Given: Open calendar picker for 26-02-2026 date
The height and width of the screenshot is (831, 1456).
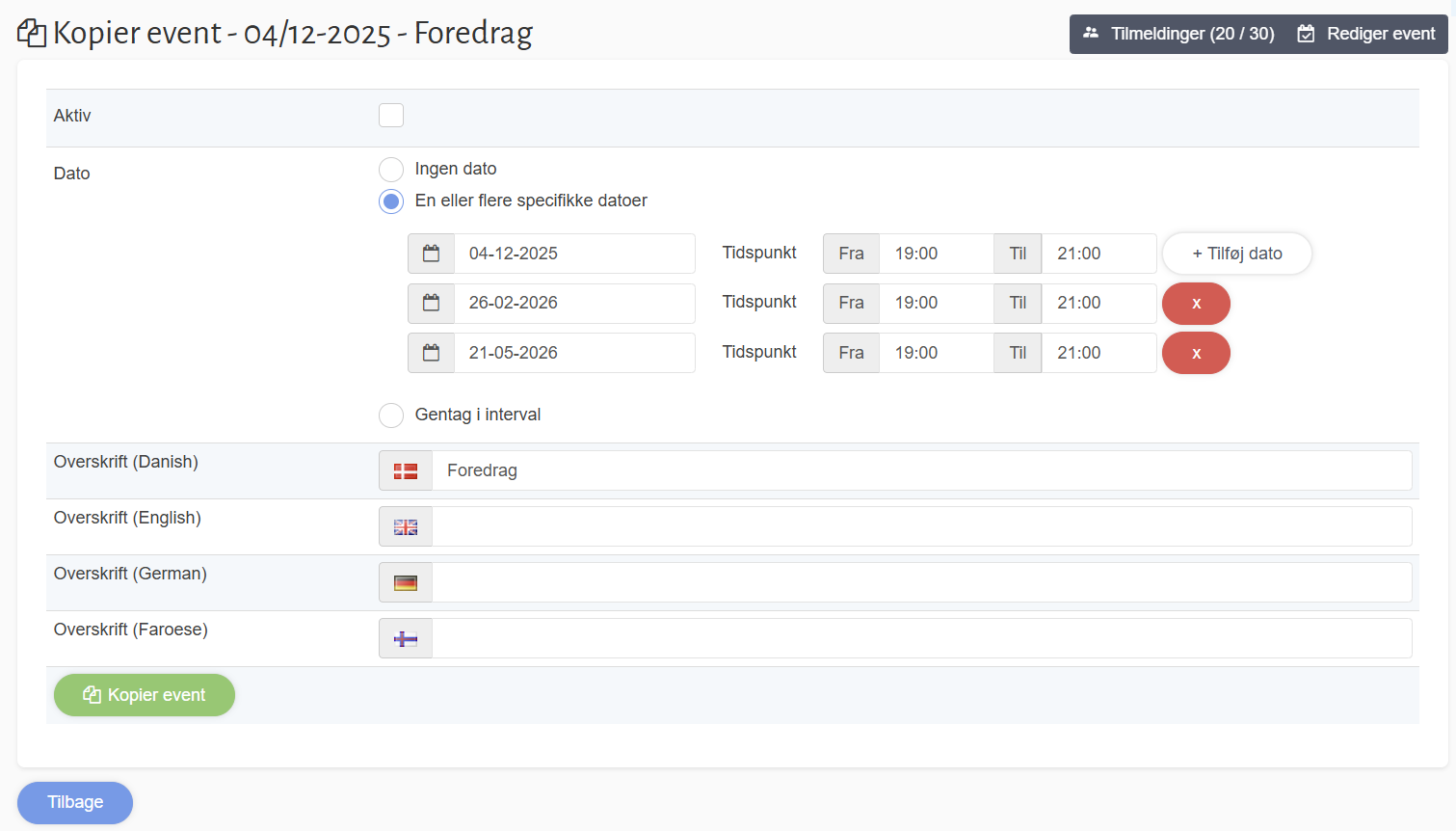Looking at the screenshot, I should (x=431, y=303).
